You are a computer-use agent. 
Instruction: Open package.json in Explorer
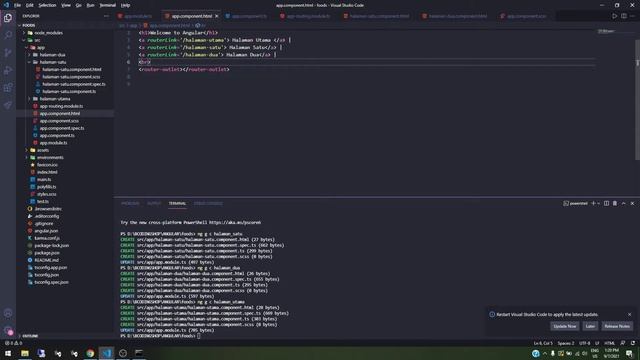pyautogui.click(x=47, y=253)
